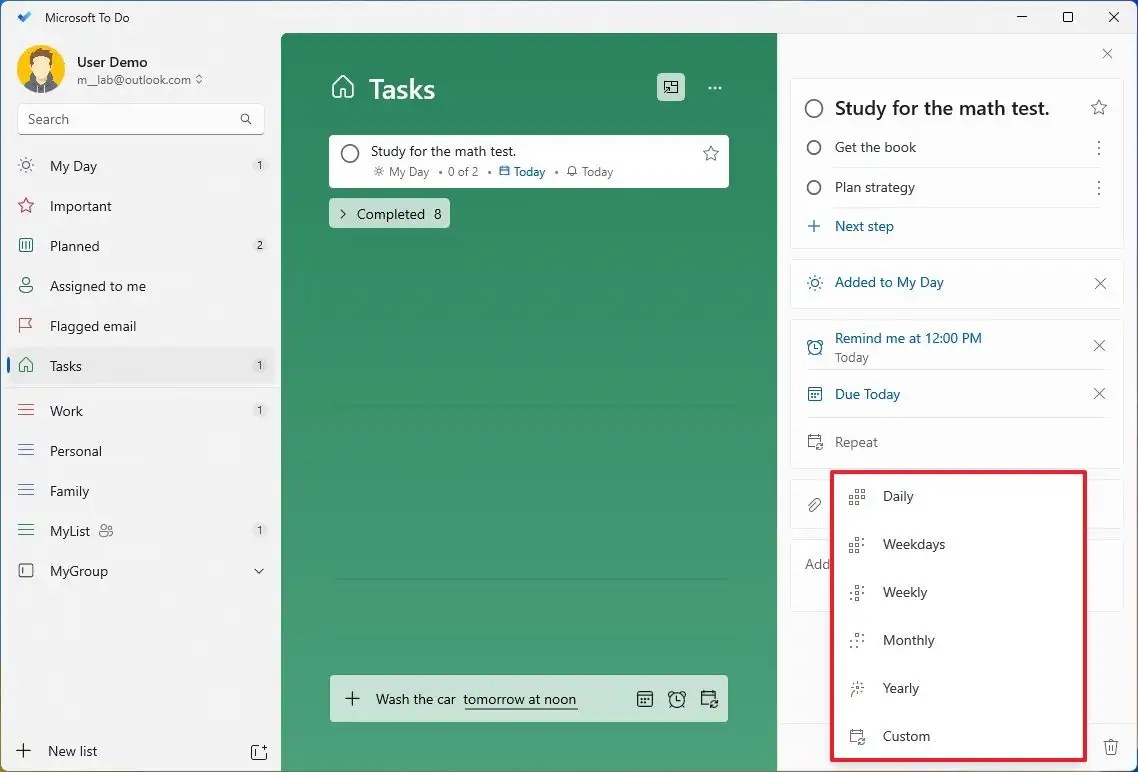Click the trash icon in the detail pane

[1111, 747]
